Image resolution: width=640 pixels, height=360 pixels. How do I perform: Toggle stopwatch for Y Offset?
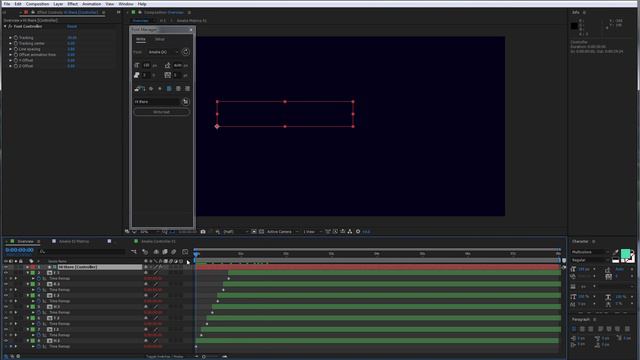click(x=16, y=60)
